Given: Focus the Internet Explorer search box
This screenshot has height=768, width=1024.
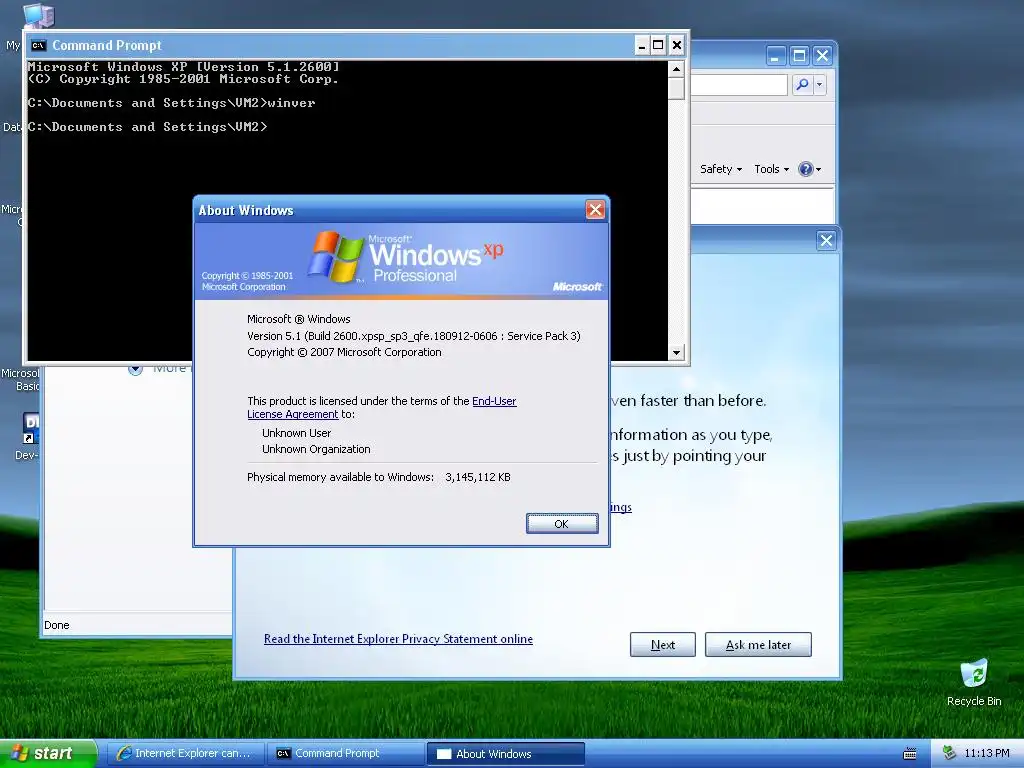Looking at the screenshot, I should [739, 85].
